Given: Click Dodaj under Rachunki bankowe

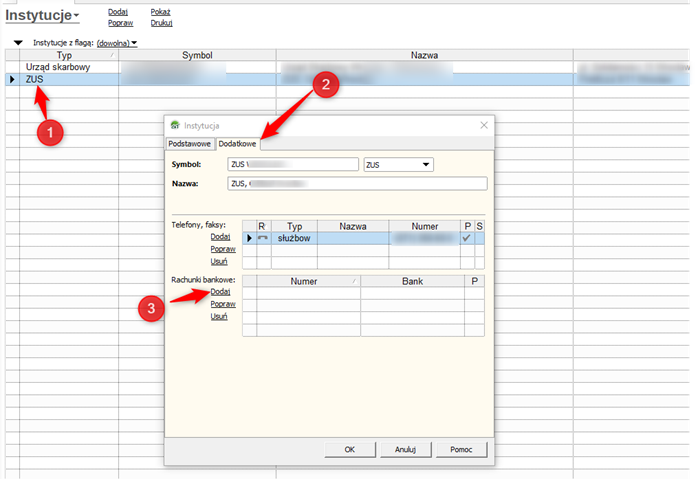Looking at the screenshot, I should [x=220, y=292].
